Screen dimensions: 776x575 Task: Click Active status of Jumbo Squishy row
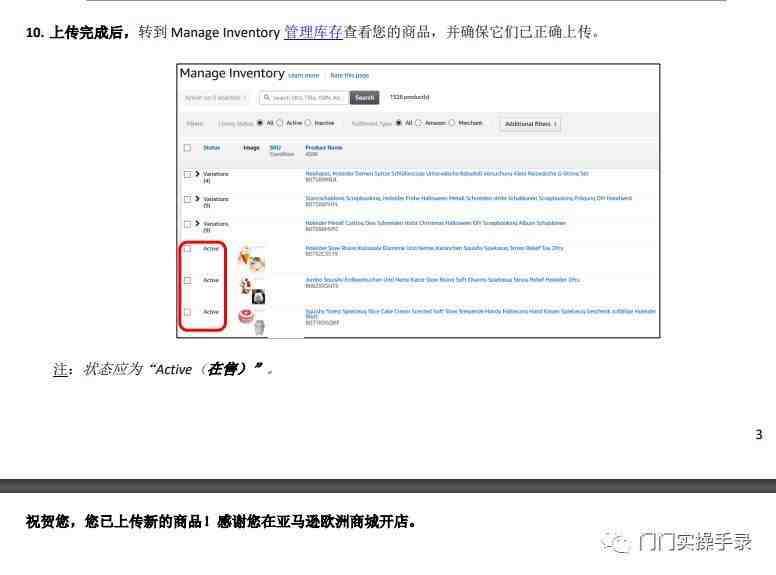click(x=211, y=280)
